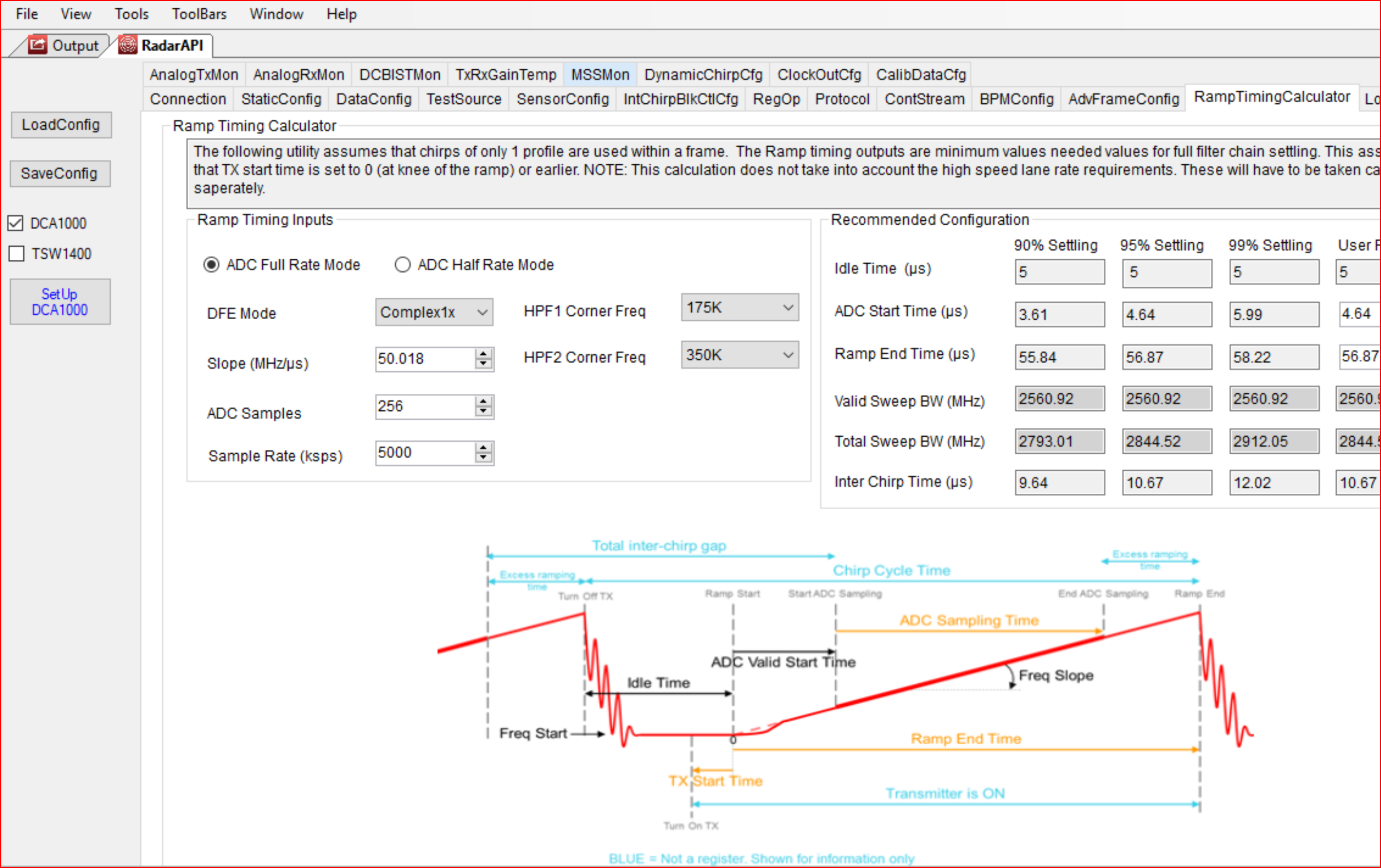Open the Tools menu
The width and height of the screenshot is (1381, 868).
pyautogui.click(x=131, y=14)
